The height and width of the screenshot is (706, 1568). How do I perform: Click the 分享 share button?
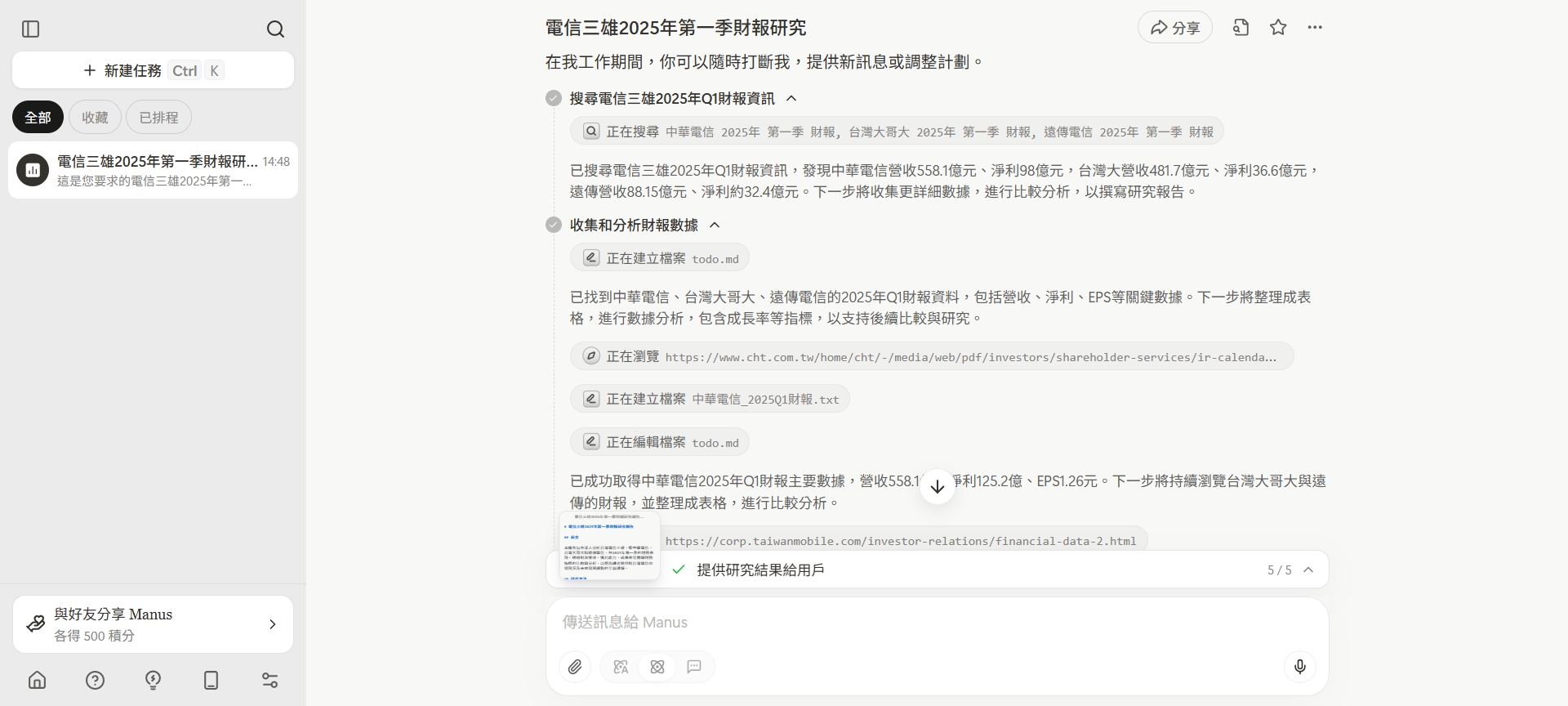tap(1174, 28)
